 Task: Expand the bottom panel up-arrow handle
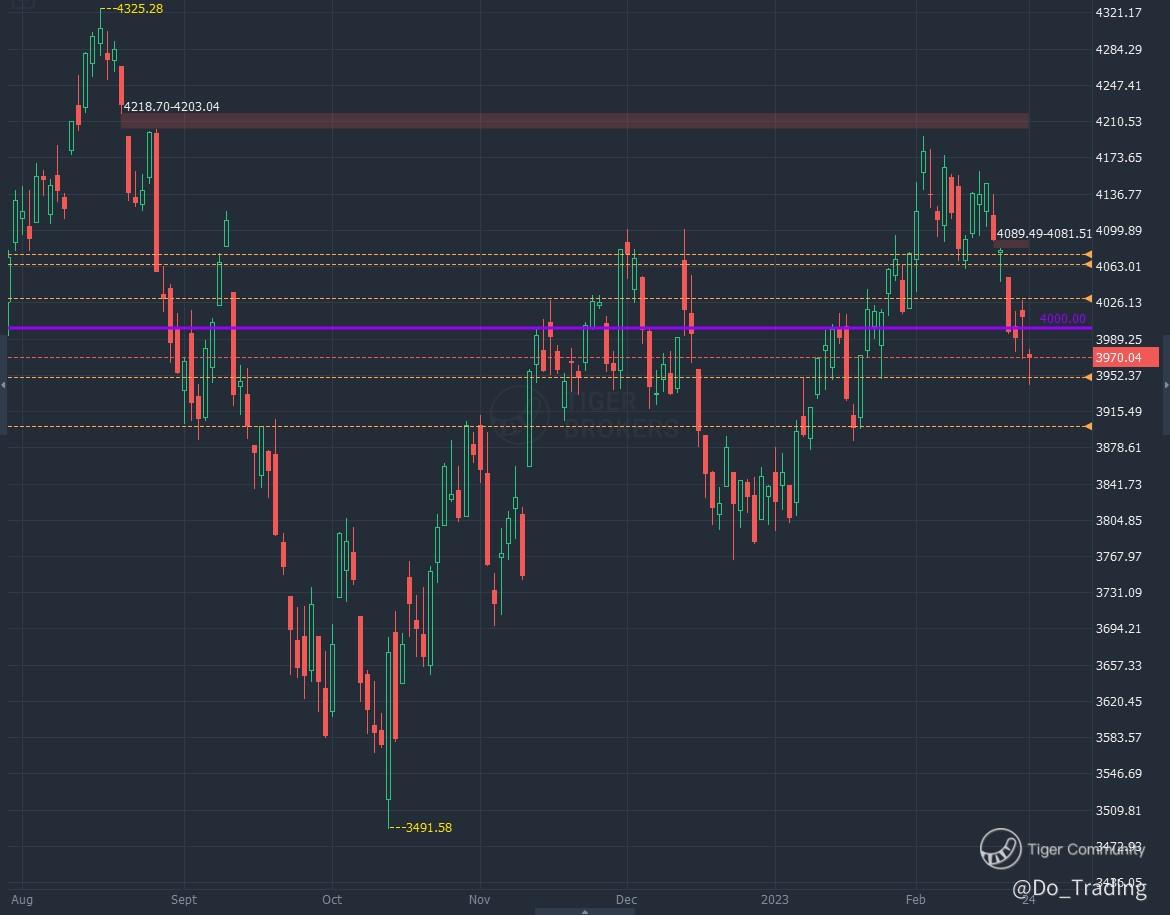point(585,911)
